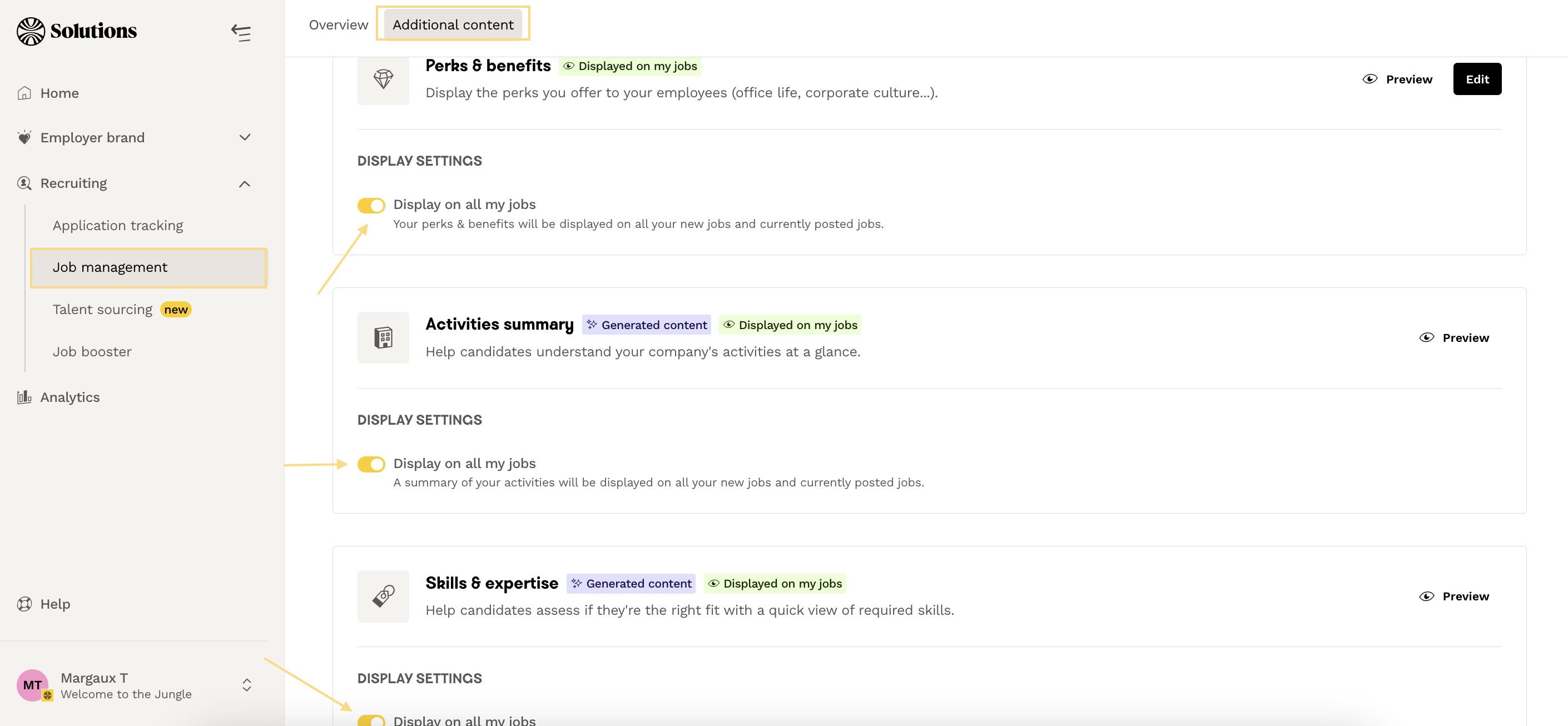Image resolution: width=1568 pixels, height=726 pixels.
Task: Click the Activities summary building icon
Action: [x=383, y=338]
